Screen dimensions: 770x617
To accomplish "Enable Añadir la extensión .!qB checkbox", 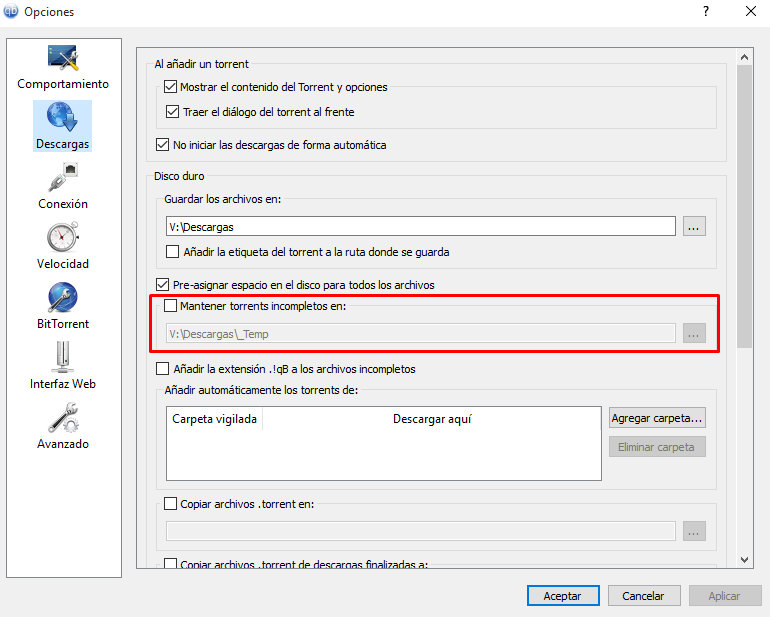I will pos(163,368).
